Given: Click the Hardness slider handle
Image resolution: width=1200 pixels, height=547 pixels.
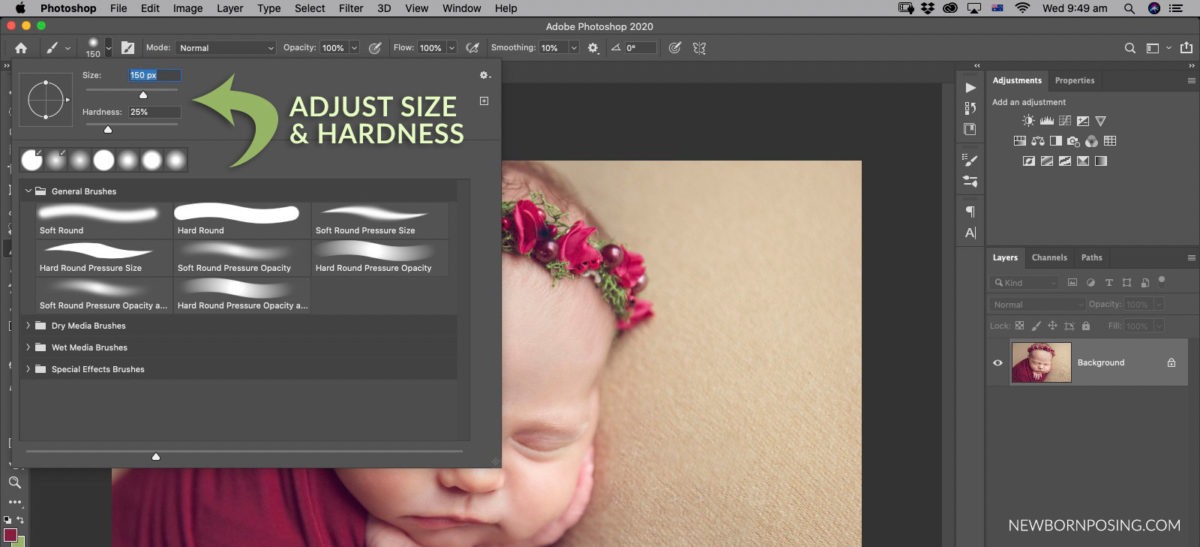Looking at the screenshot, I should tap(108, 129).
